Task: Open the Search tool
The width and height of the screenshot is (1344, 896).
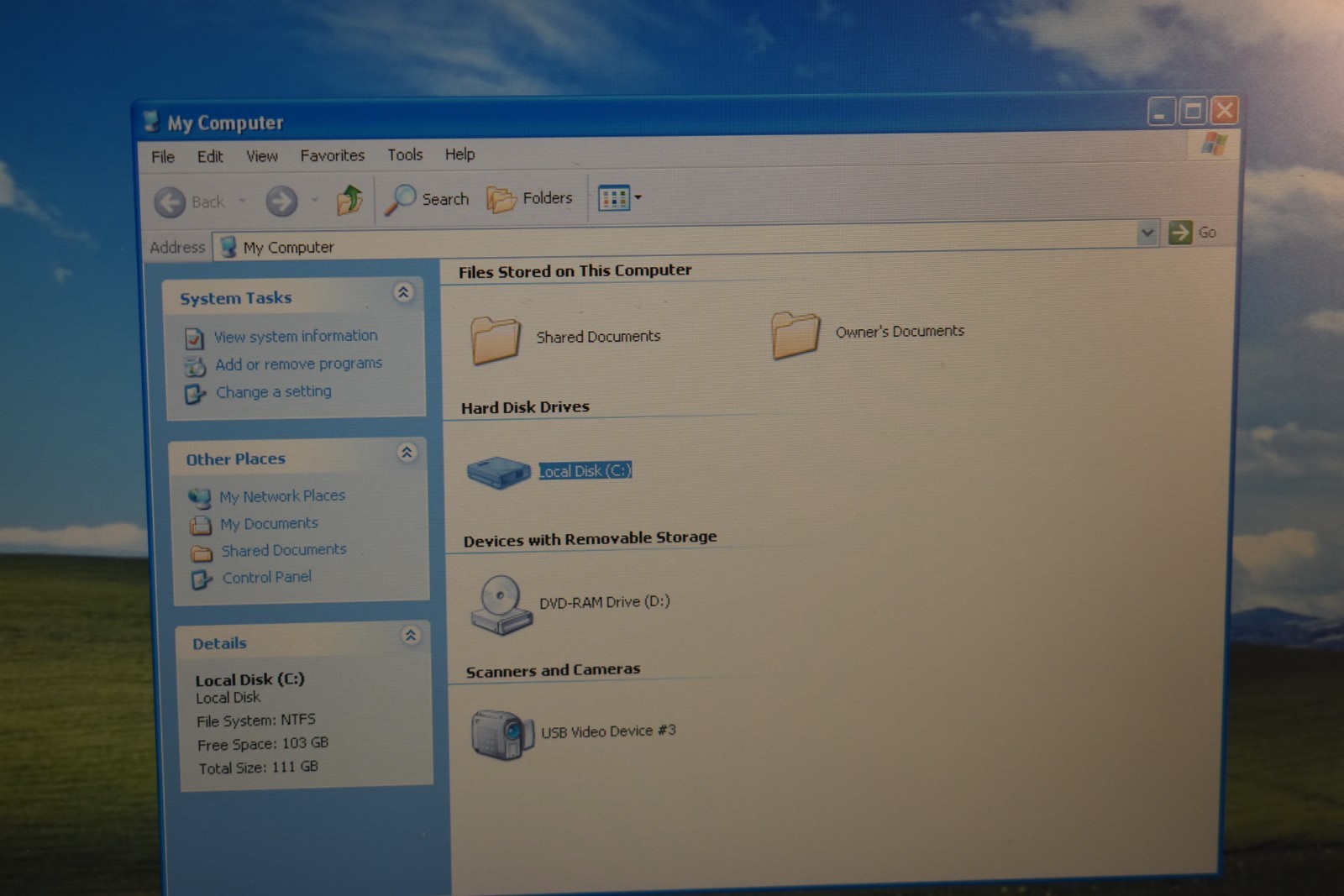Action: point(427,199)
